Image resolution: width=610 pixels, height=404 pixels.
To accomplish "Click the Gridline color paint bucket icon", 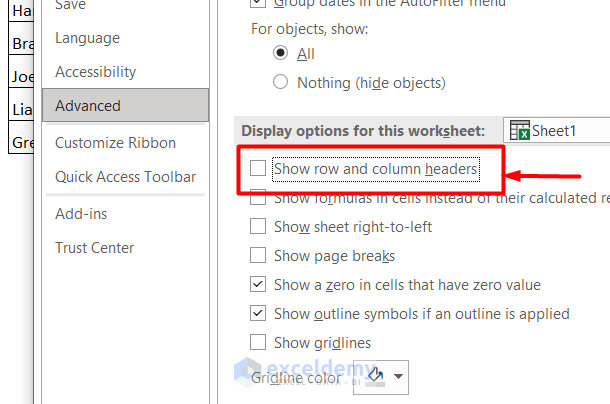I will point(377,376).
